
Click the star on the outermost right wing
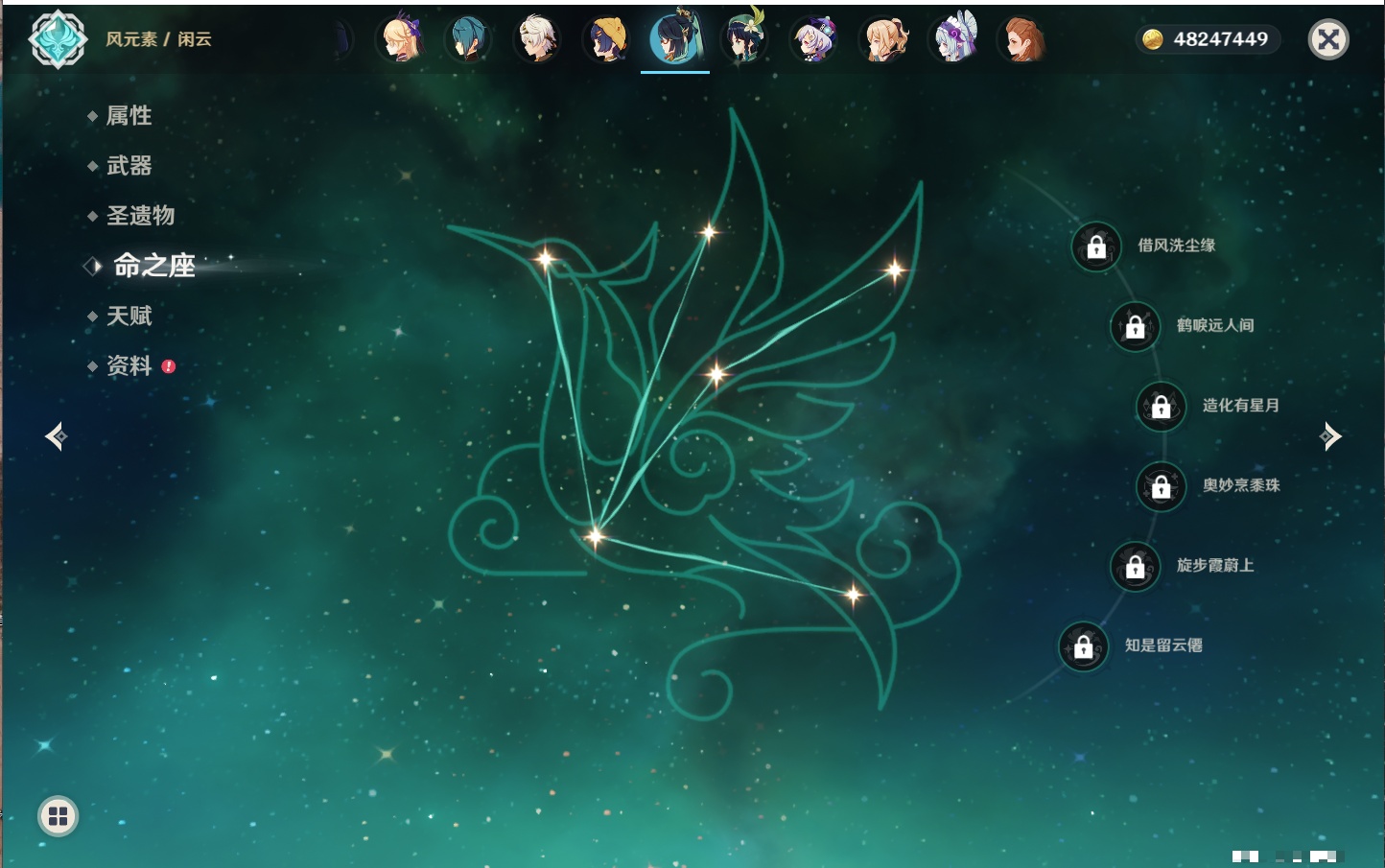pyautogui.click(x=894, y=270)
